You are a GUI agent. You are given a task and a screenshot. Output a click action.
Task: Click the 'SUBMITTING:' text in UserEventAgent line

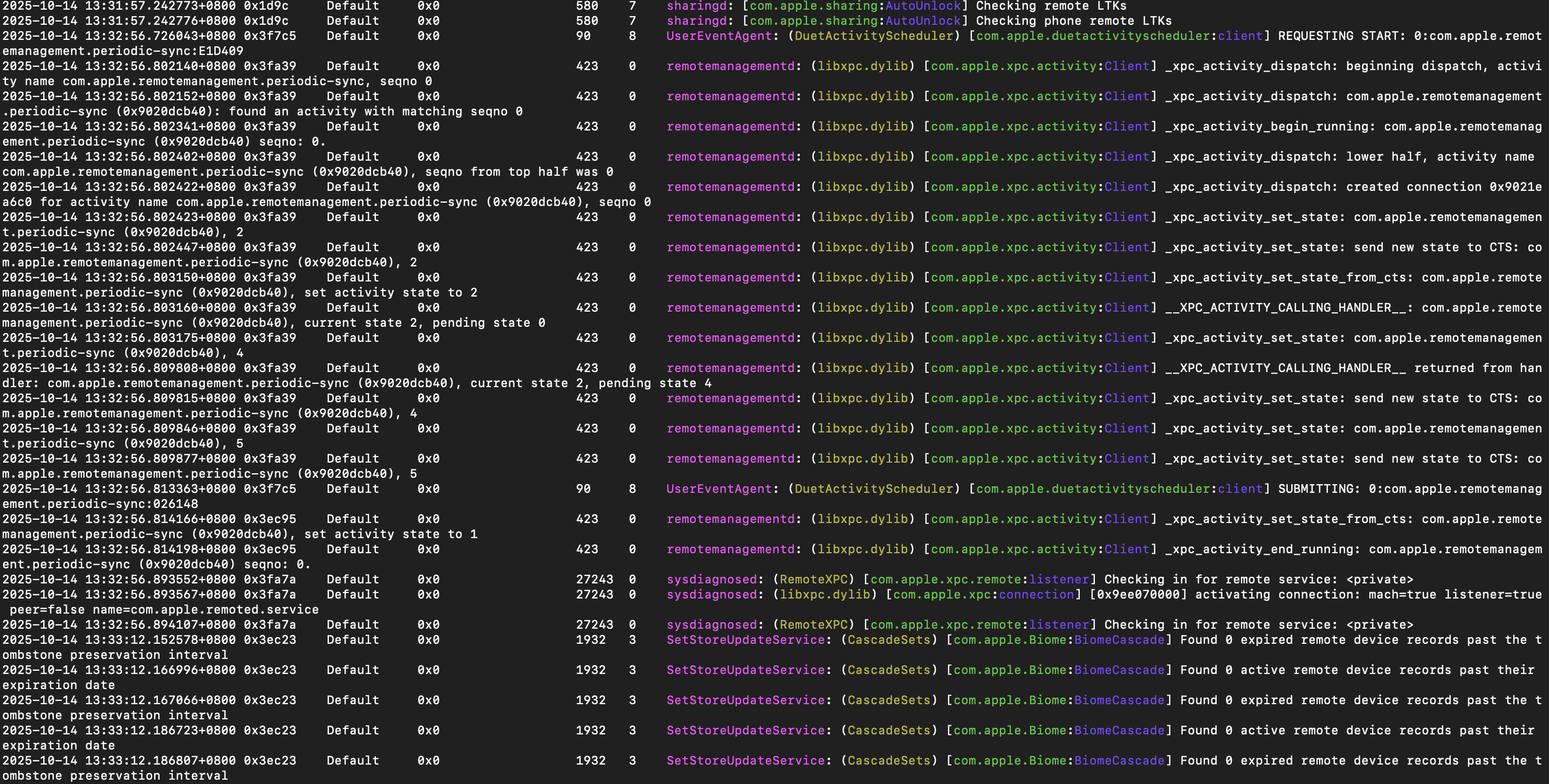[x=1319, y=489]
